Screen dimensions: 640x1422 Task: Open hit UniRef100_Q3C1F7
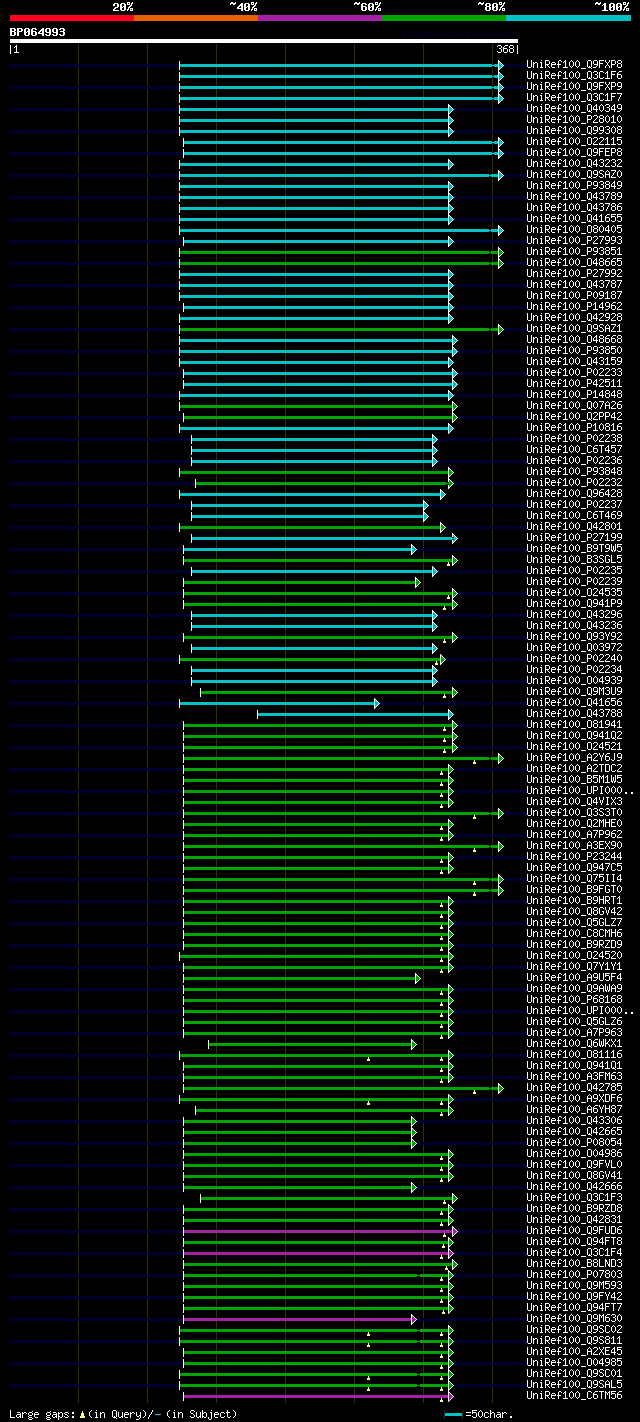[x=574, y=97]
